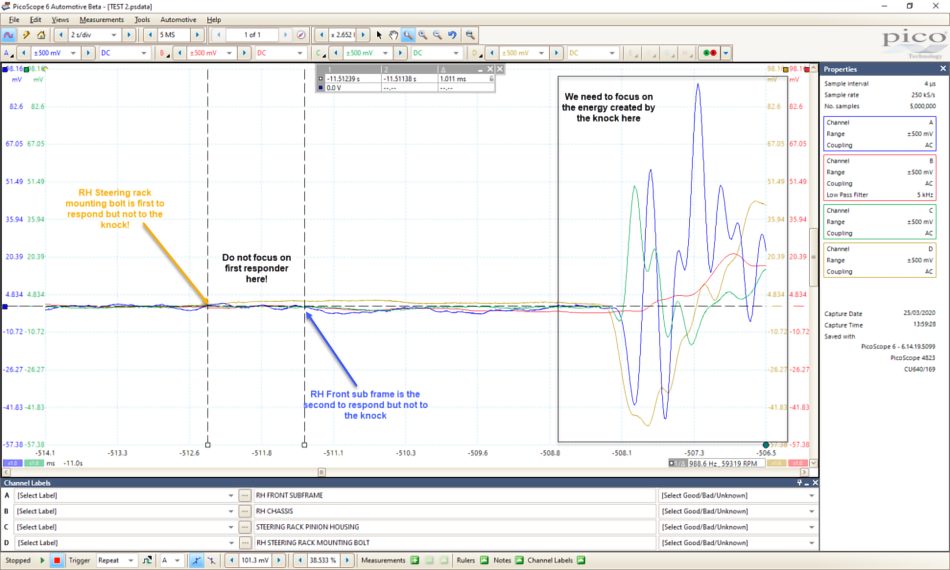Open the Help menu
The height and width of the screenshot is (570, 950).
pos(214,19)
